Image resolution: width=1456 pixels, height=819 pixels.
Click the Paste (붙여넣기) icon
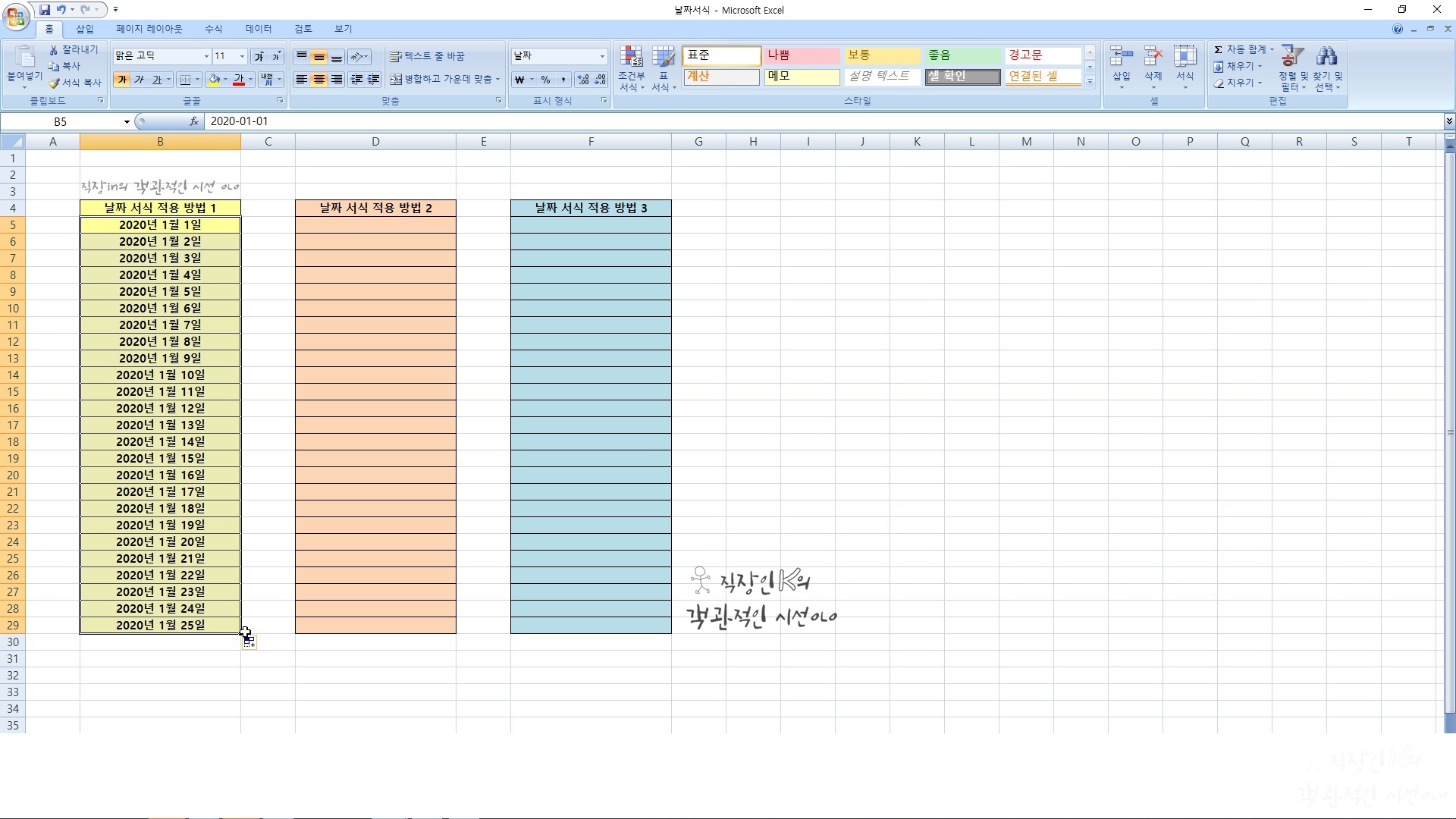point(24,59)
